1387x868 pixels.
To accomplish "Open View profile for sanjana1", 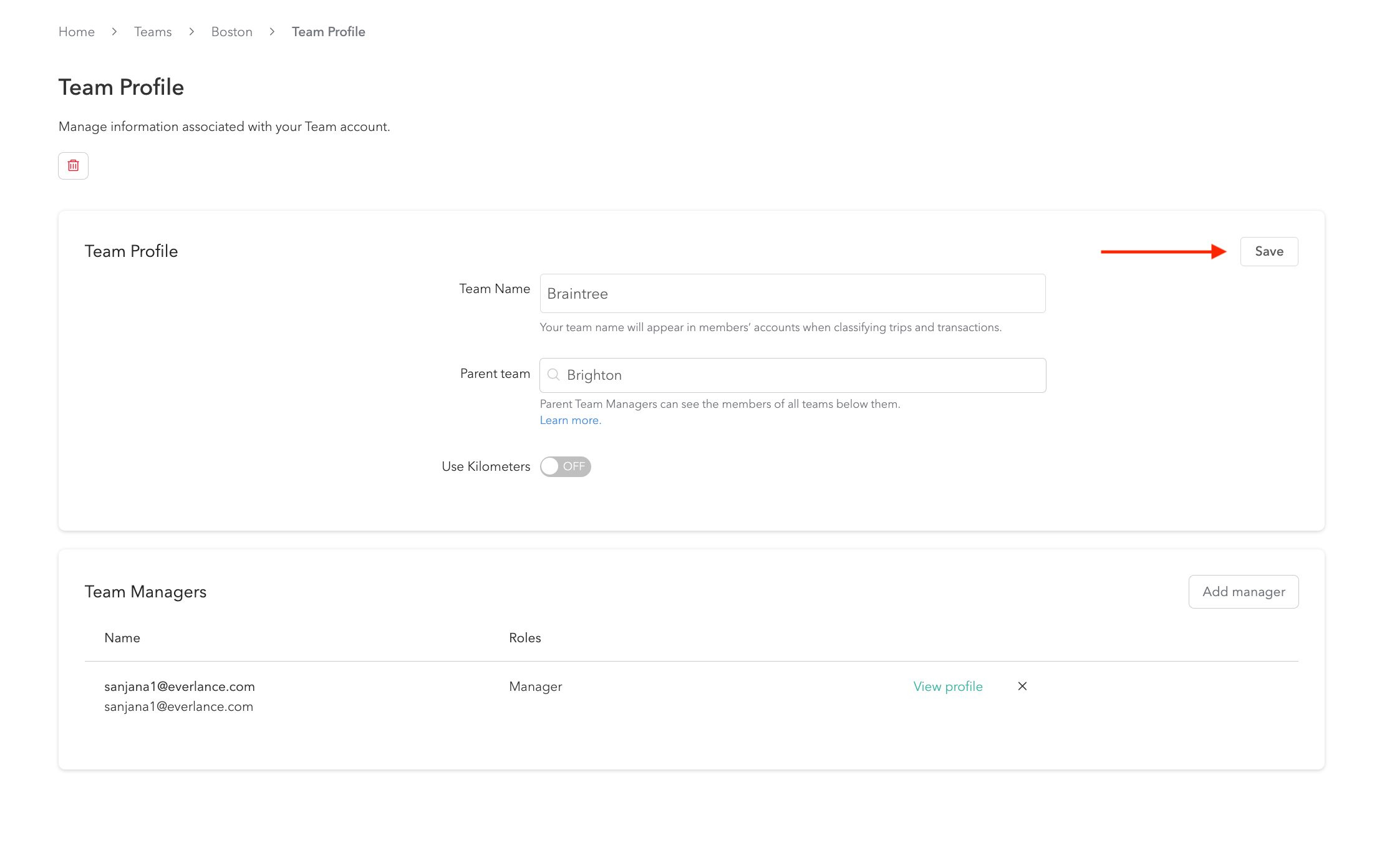I will click(947, 687).
